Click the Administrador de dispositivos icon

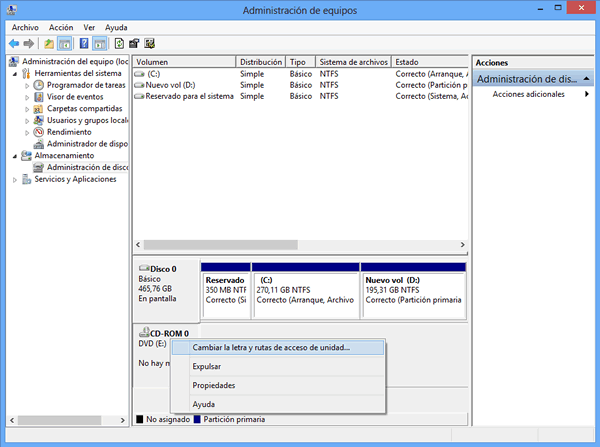pyautogui.click(x=38, y=144)
